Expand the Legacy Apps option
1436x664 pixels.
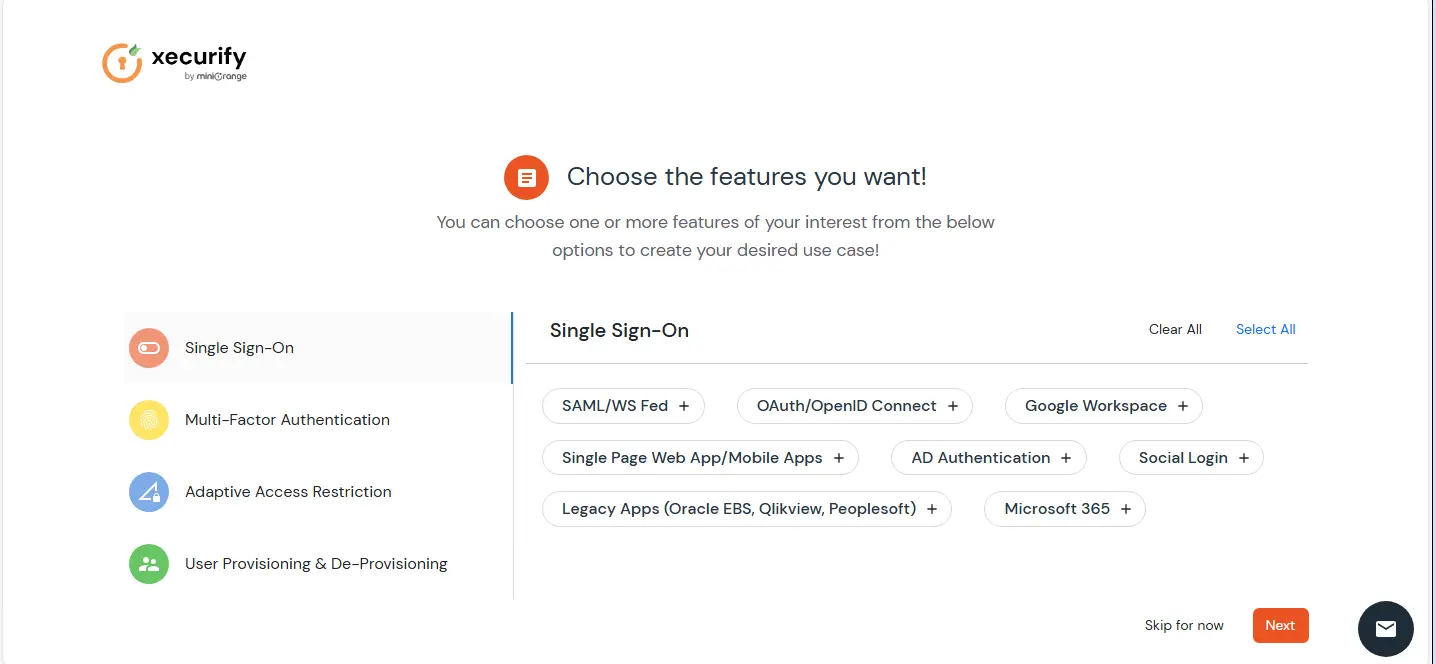tap(931, 508)
